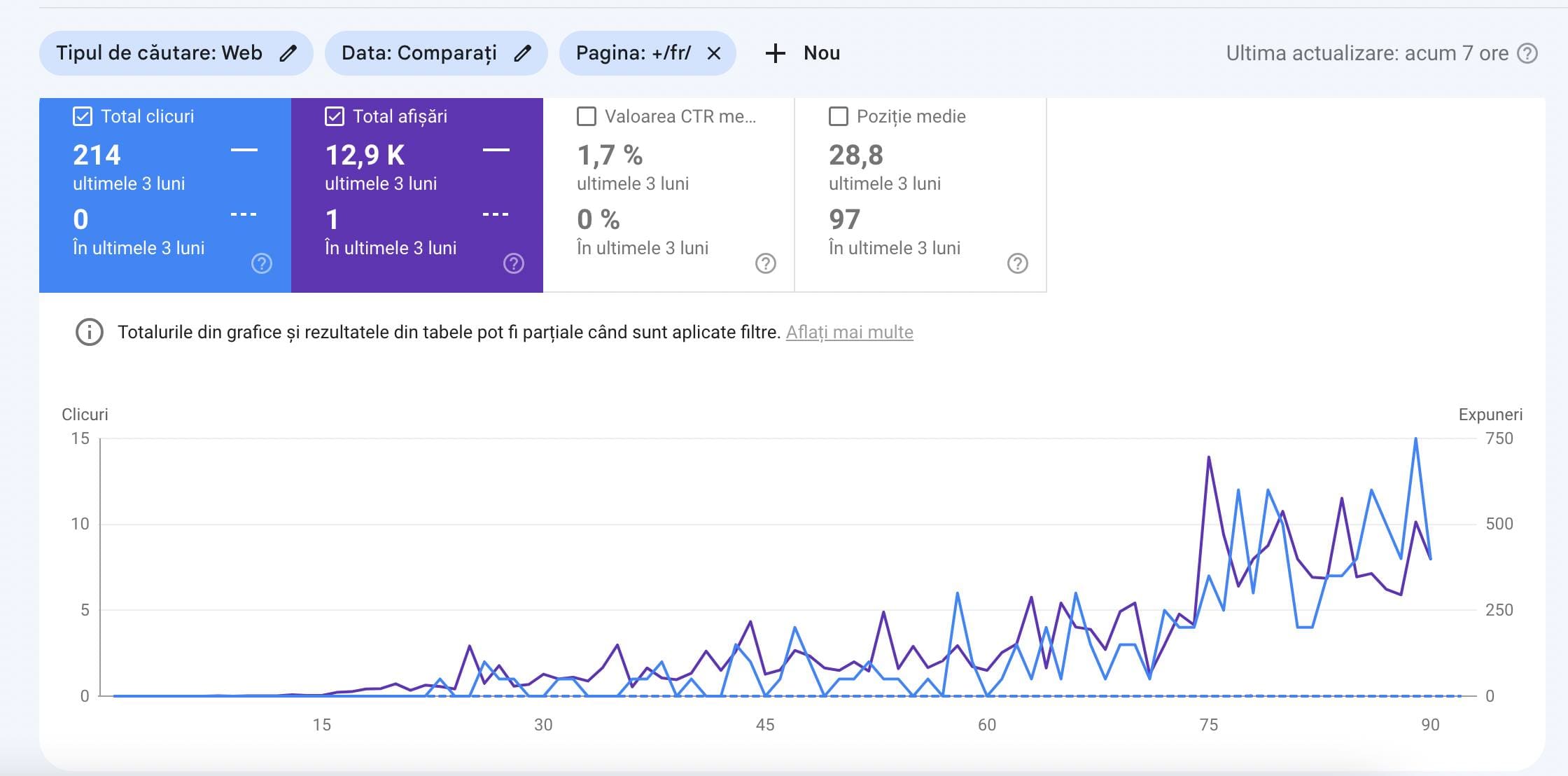The height and width of the screenshot is (776, 1568).
Task: Click the peak clicks point near day 90
Action: point(1415,439)
